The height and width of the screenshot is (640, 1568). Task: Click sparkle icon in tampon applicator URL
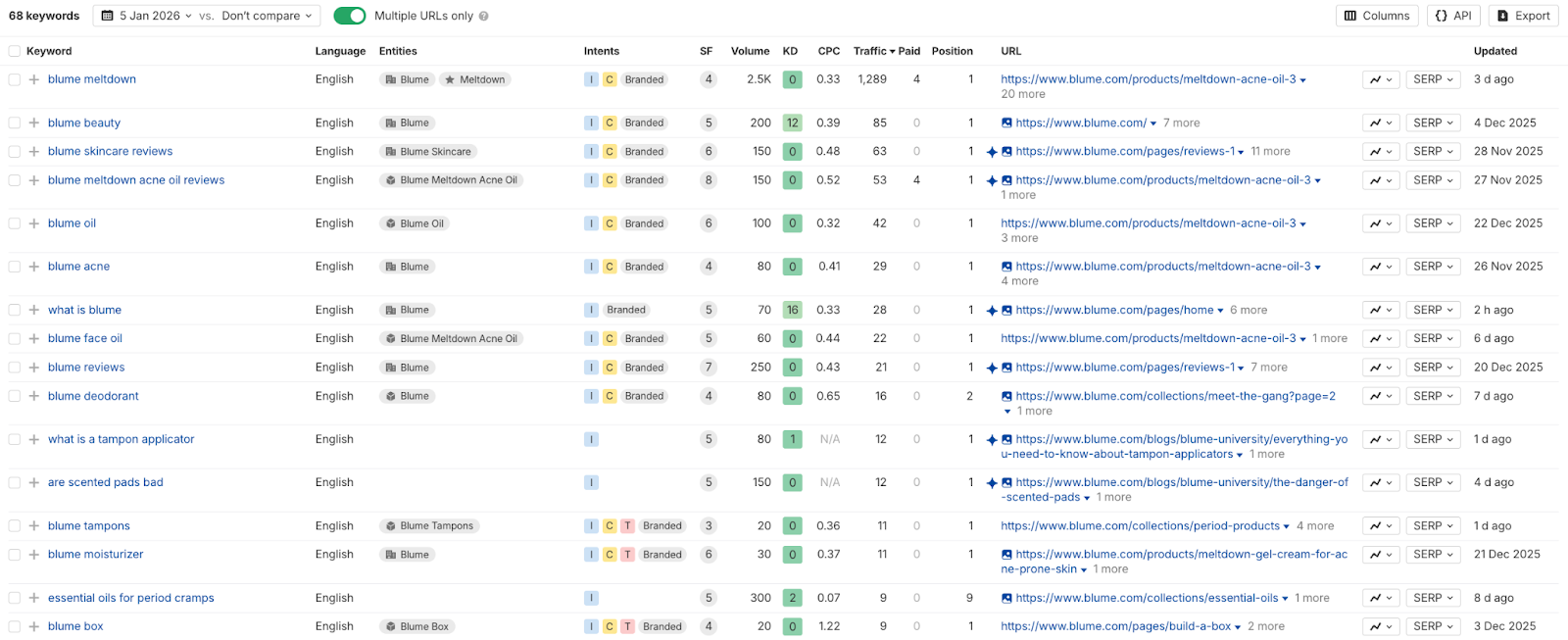(992, 440)
